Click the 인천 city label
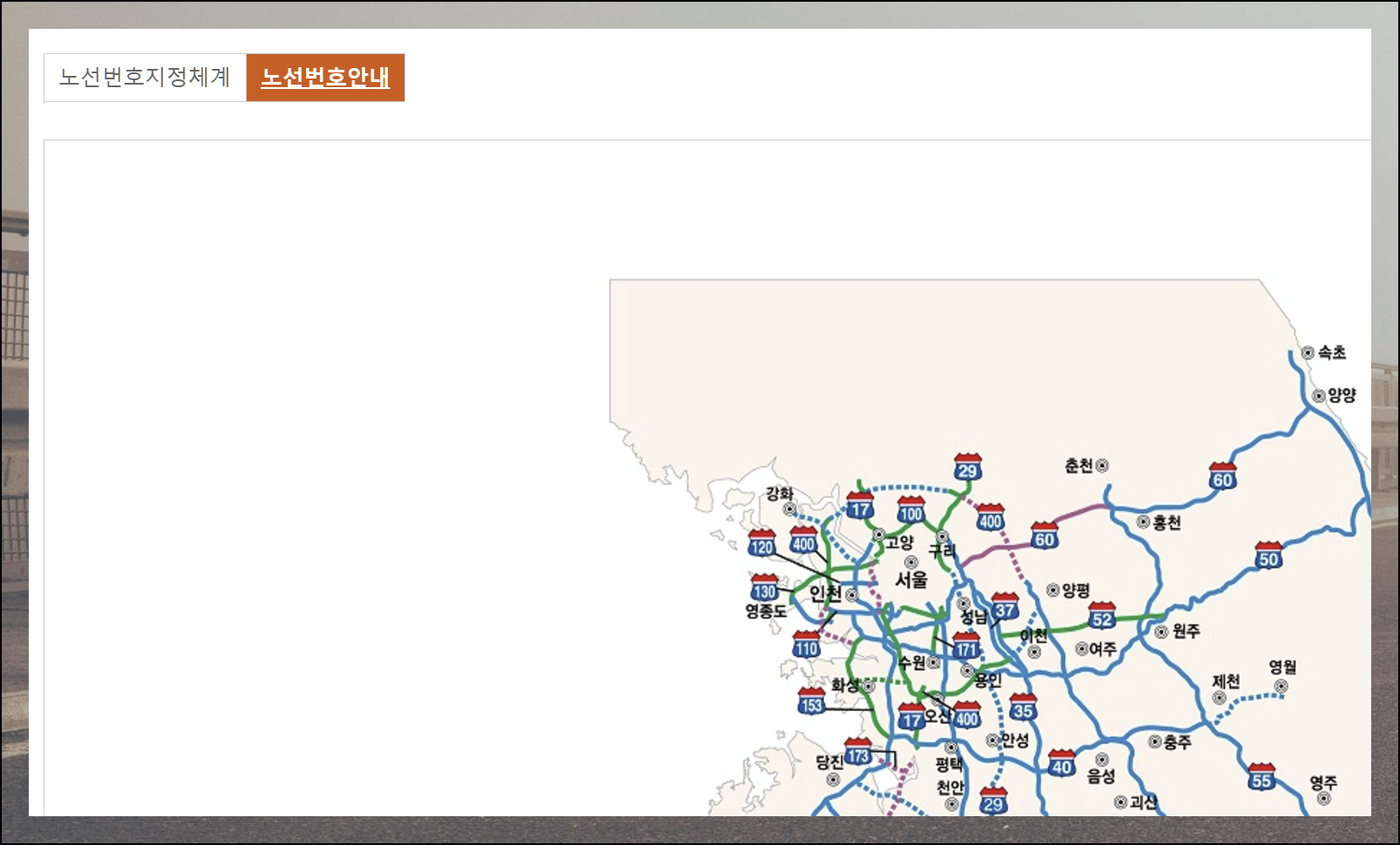 pos(826,595)
